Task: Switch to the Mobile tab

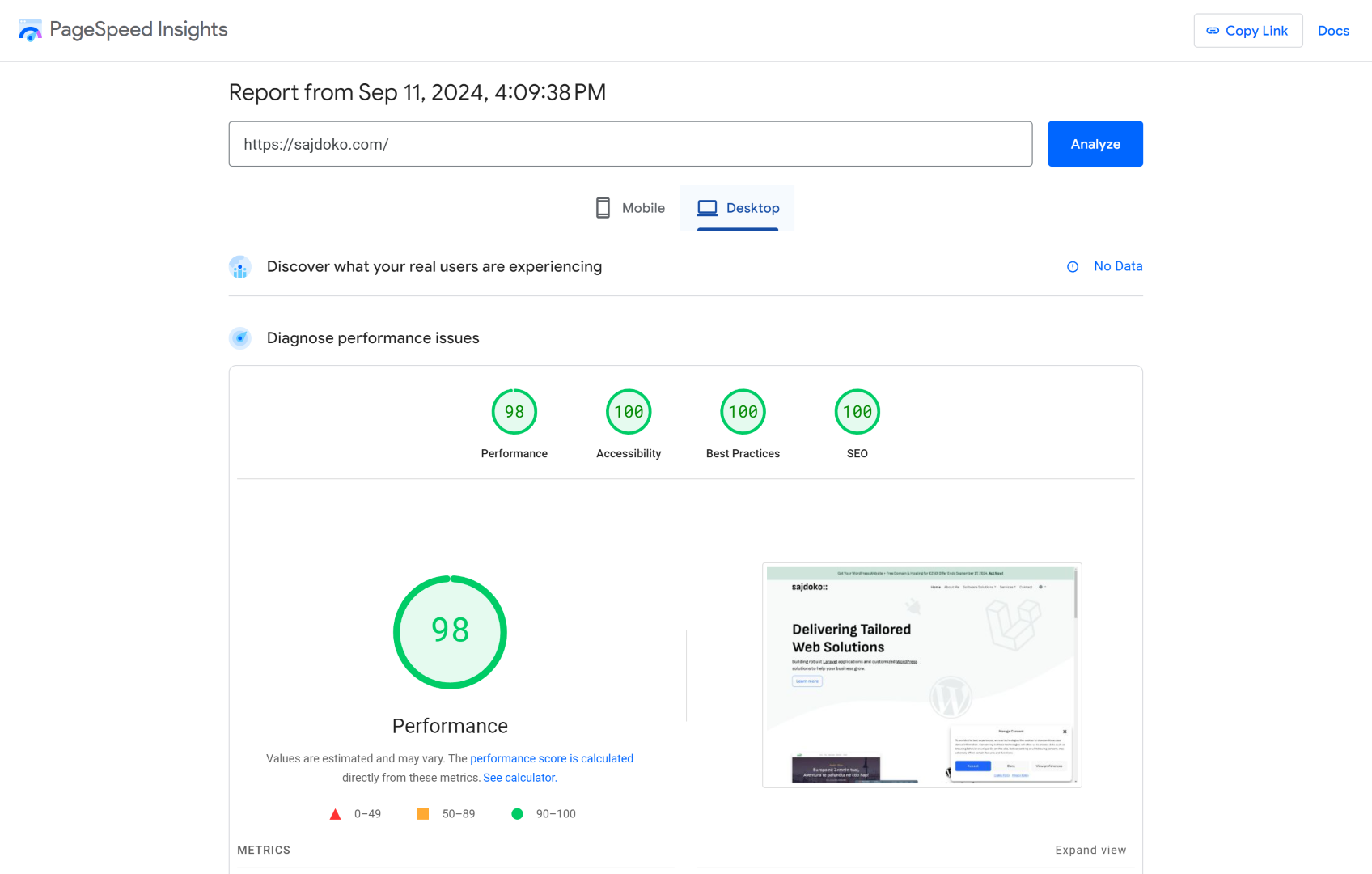Action: point(631,208)
